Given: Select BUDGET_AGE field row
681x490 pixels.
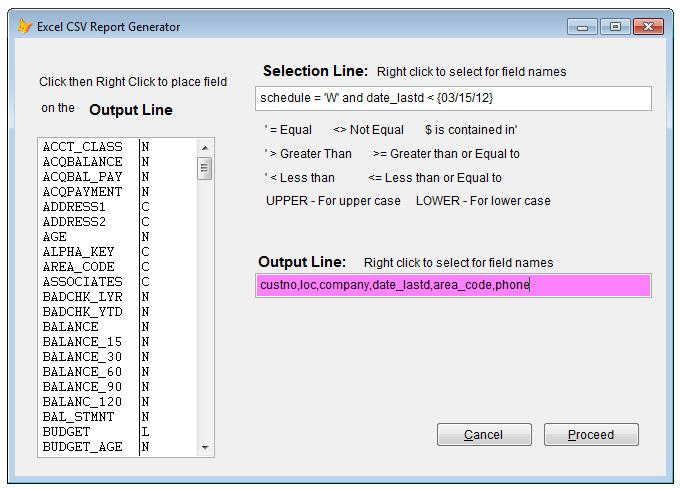Looking at the screenshot, I should (118, 447).
